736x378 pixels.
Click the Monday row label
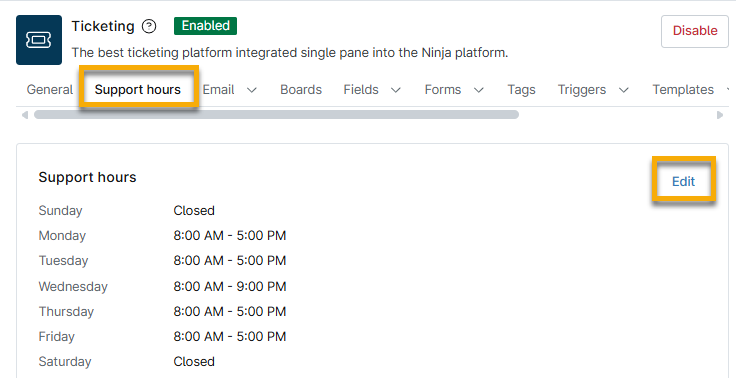point(62,235)
